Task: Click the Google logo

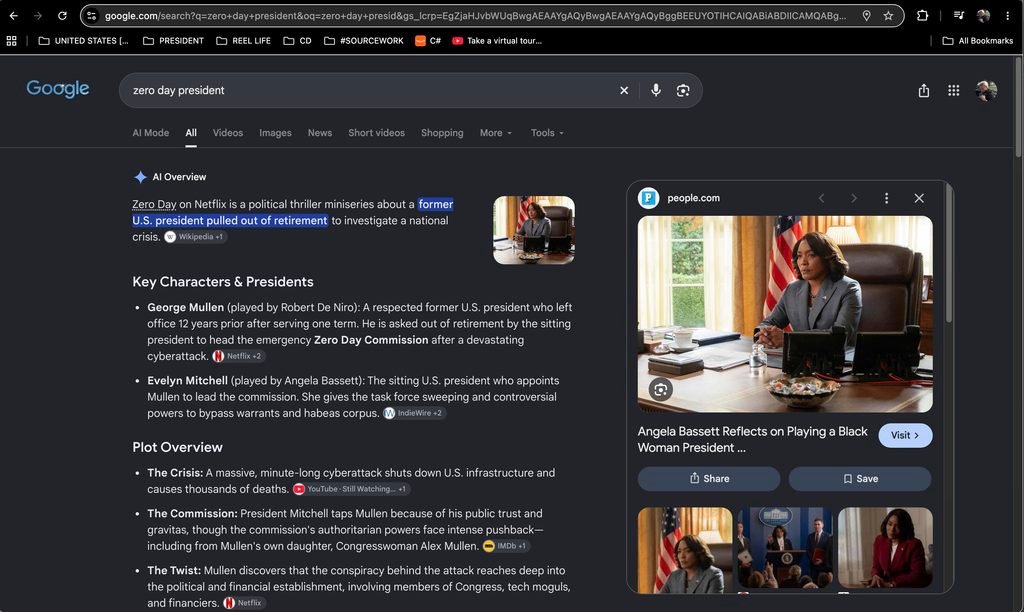Action: coord(57,89)
